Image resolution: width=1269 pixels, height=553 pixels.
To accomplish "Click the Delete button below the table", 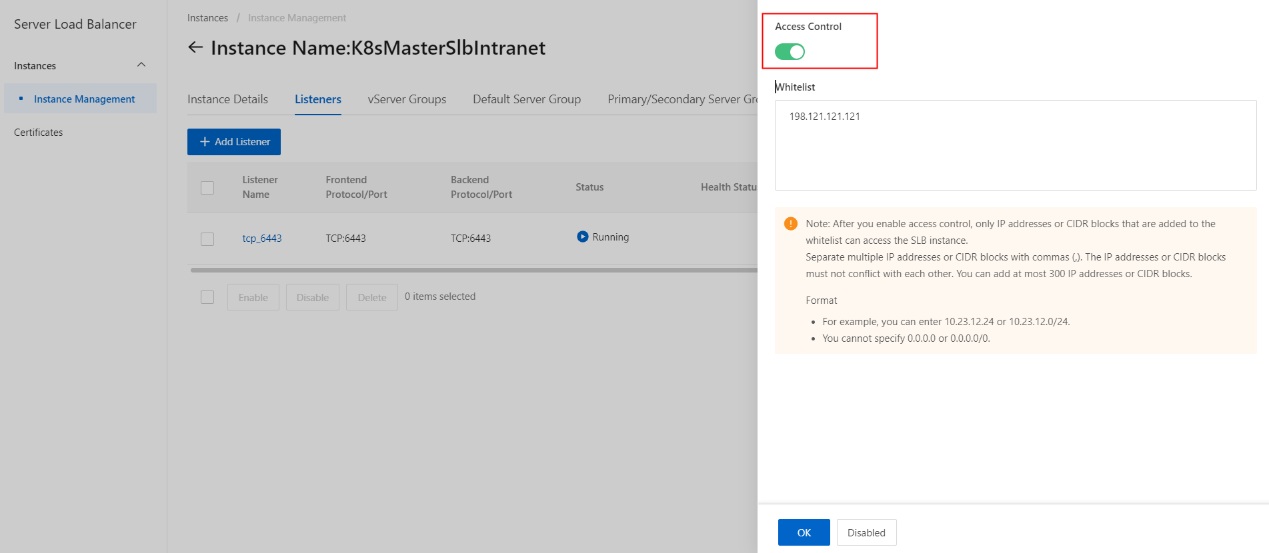I will coord(372,297).
